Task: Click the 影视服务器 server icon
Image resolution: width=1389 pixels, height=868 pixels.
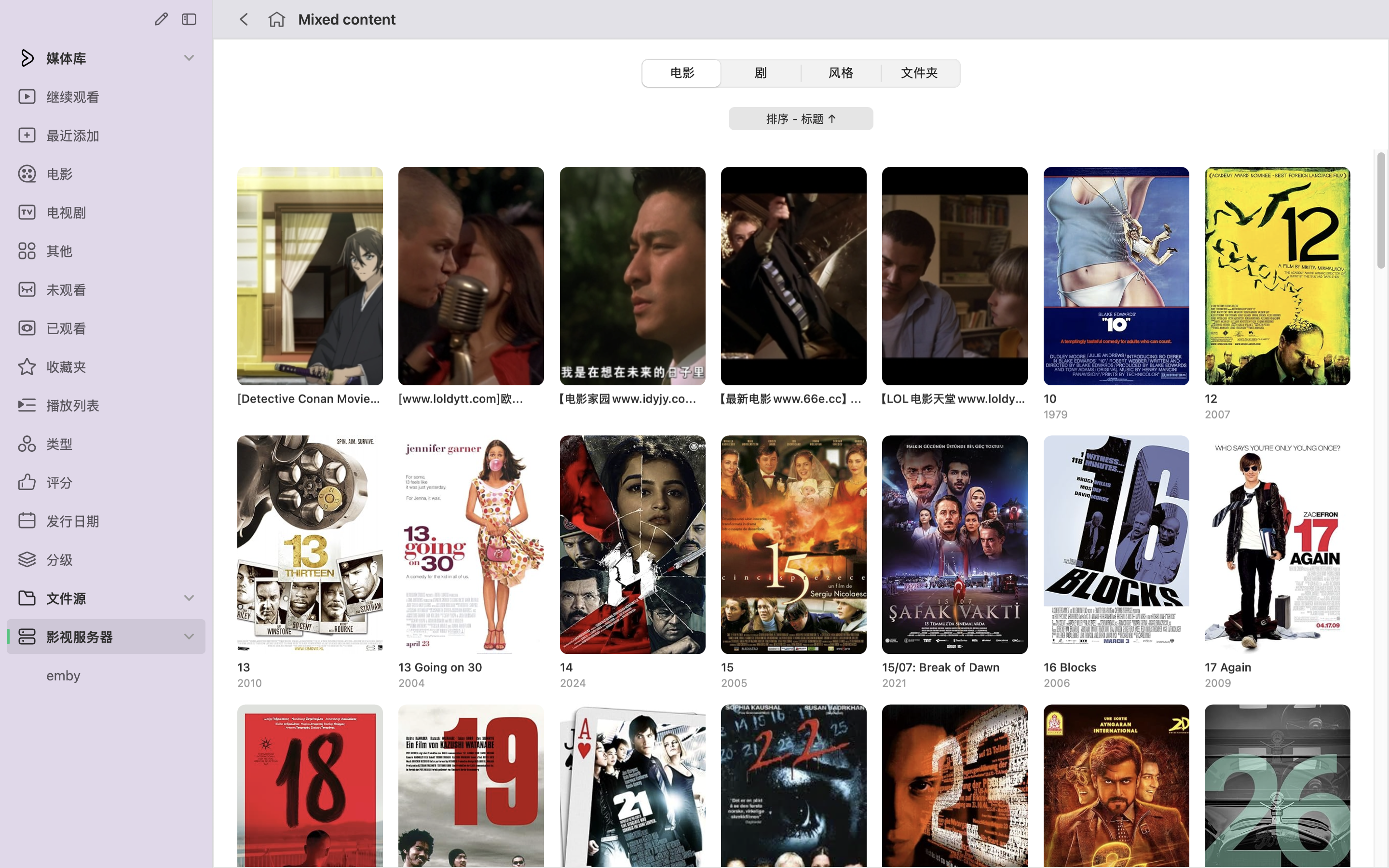Action: point(27,636)
